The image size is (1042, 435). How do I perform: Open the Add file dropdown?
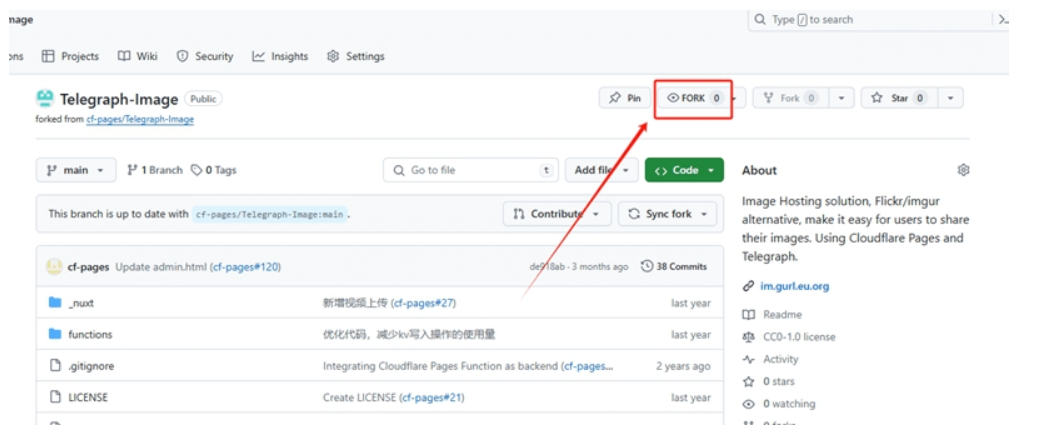(x=601, y=170)
